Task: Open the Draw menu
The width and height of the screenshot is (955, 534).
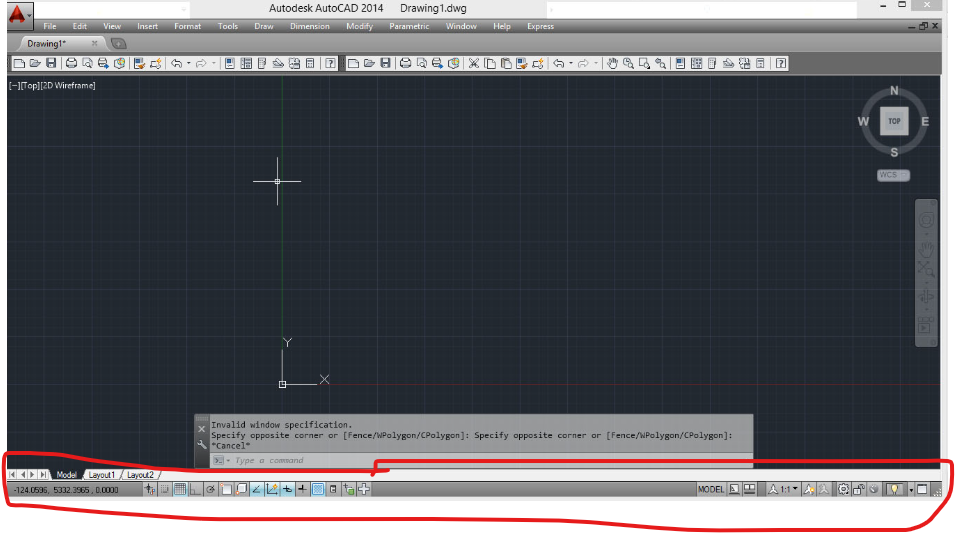Action: [264, 26]
